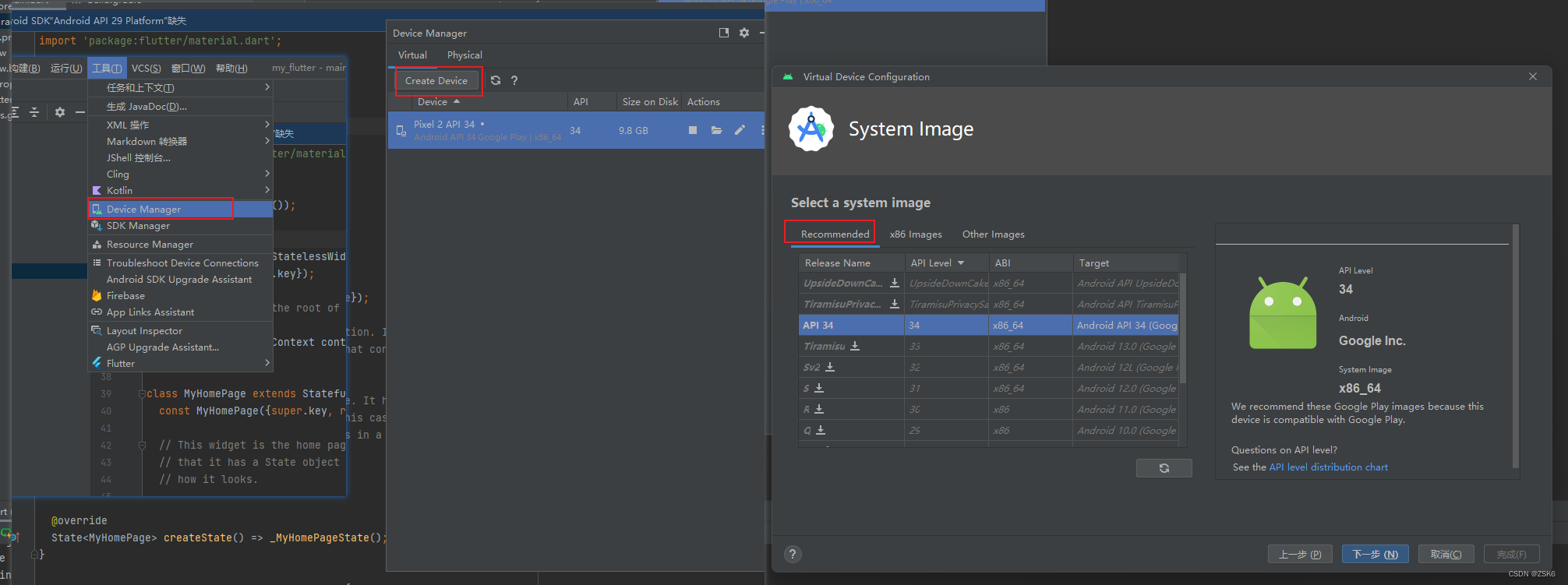Click 下一步(N) next button
This screenshot has width=1568, height=585.
(x=1375, y=554)
